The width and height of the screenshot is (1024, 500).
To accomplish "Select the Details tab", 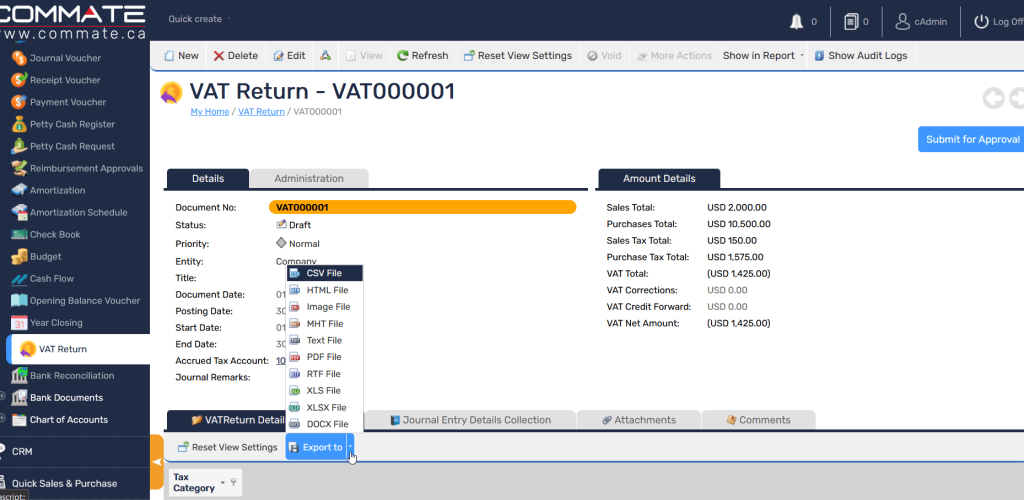I will tap(208, 179).
